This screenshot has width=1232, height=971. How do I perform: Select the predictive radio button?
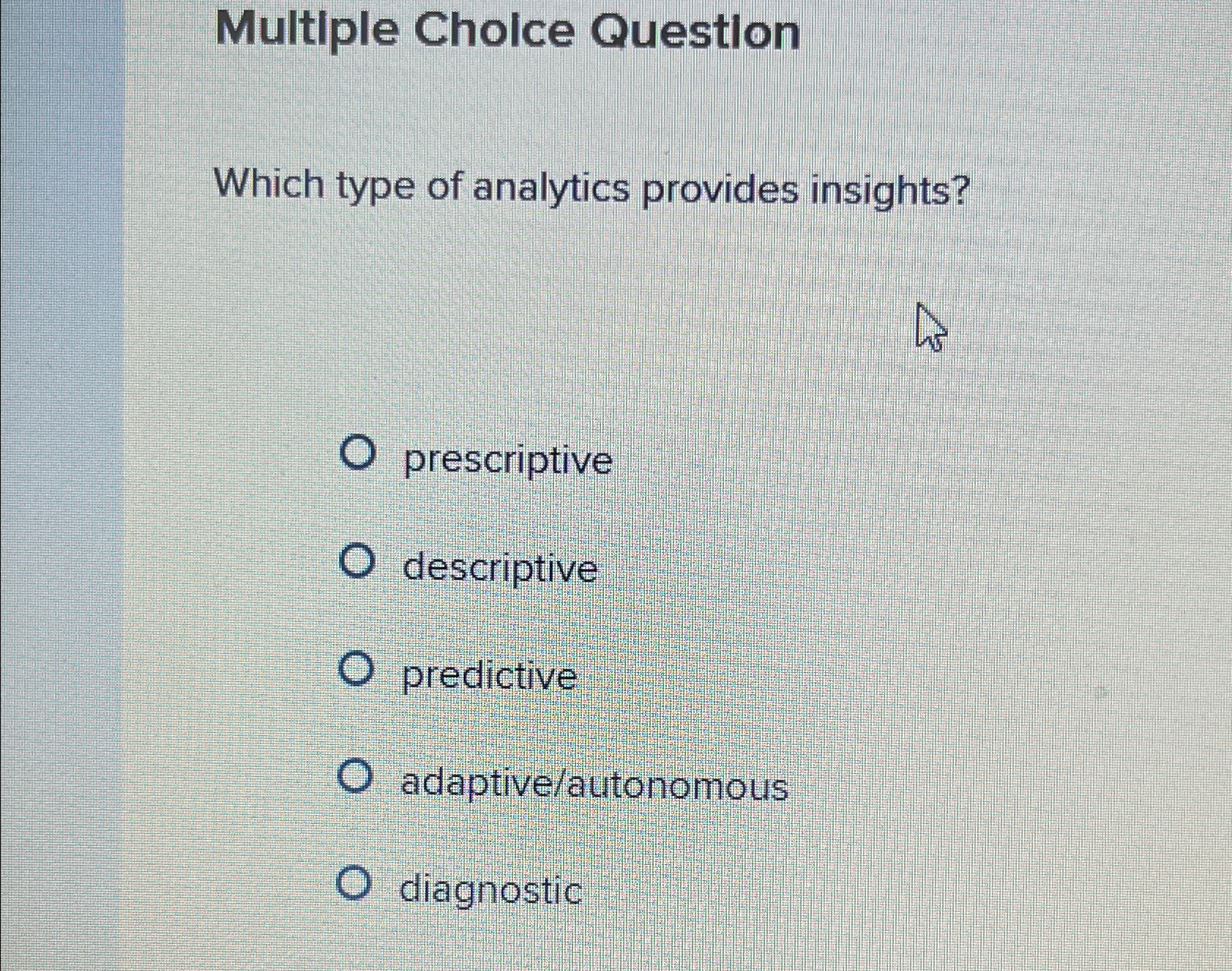[x=358, y=671]
